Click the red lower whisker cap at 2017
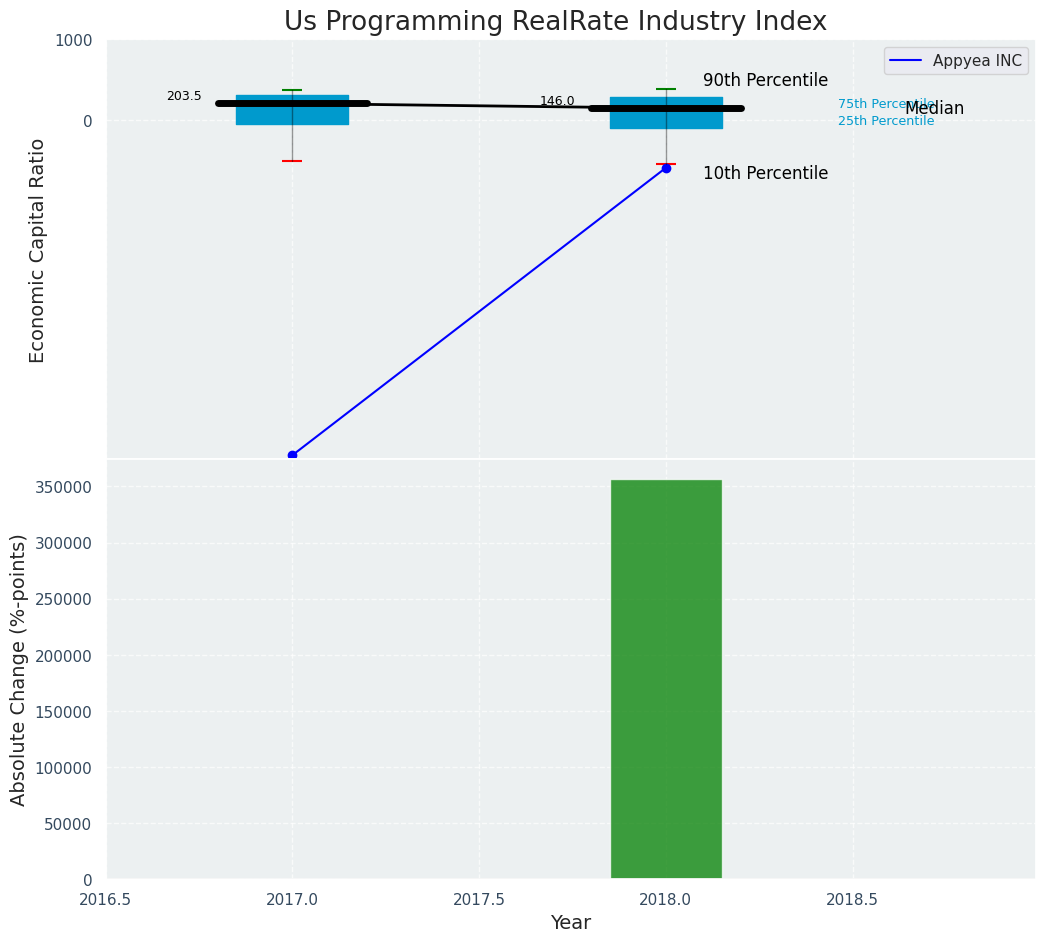The image size is (1045, 942). tap(292, 161)
